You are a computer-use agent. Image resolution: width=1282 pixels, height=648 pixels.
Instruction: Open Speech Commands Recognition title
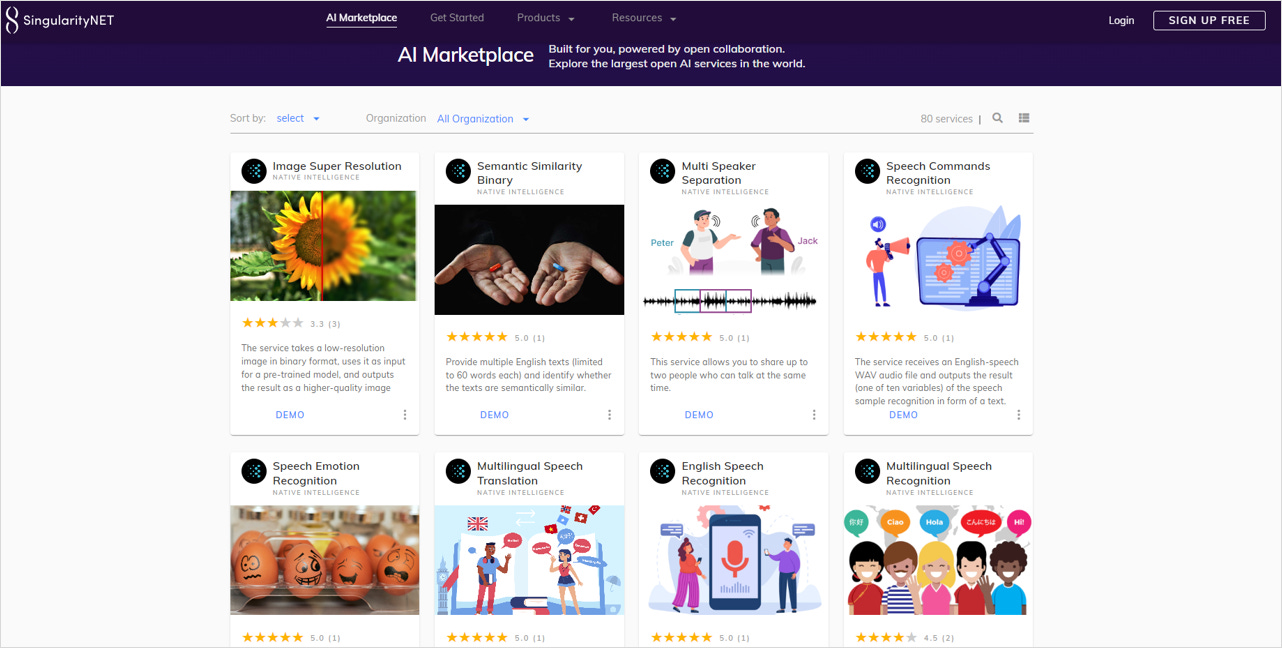click(938, 173)
